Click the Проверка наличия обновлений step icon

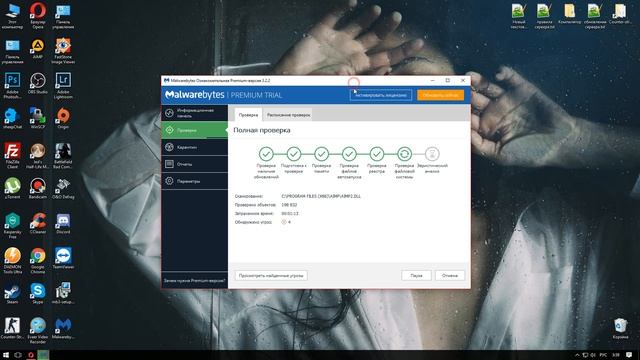pyautogui.click(x=266, y=154)
